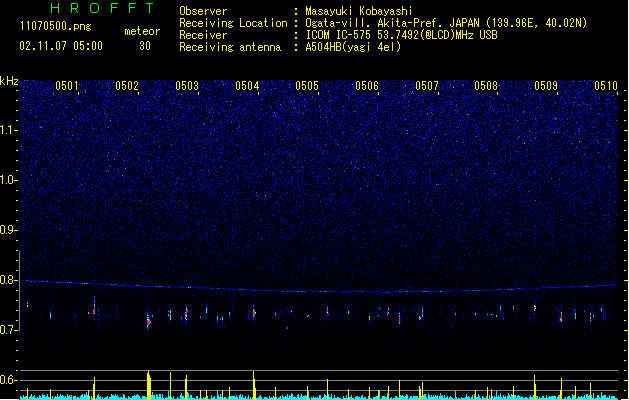Click the 0510 time marker
This screenshot has height=400, width=629.
pos(606,86)
